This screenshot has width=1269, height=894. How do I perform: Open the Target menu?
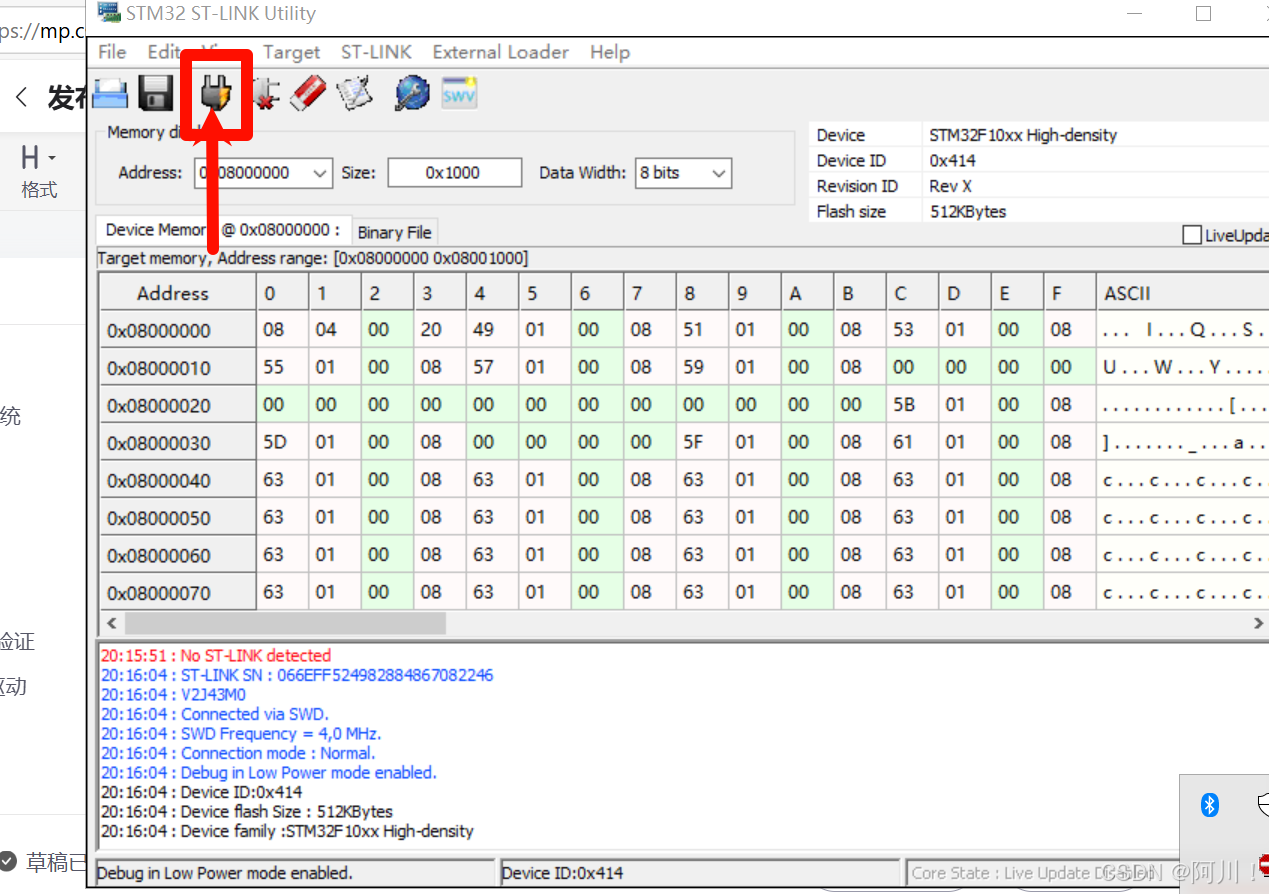click(x=291, y=52)
